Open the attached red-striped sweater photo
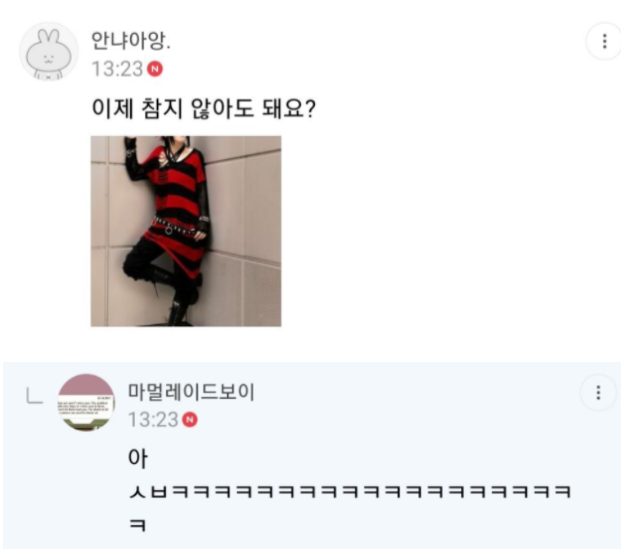 click(x=186, y=231)
